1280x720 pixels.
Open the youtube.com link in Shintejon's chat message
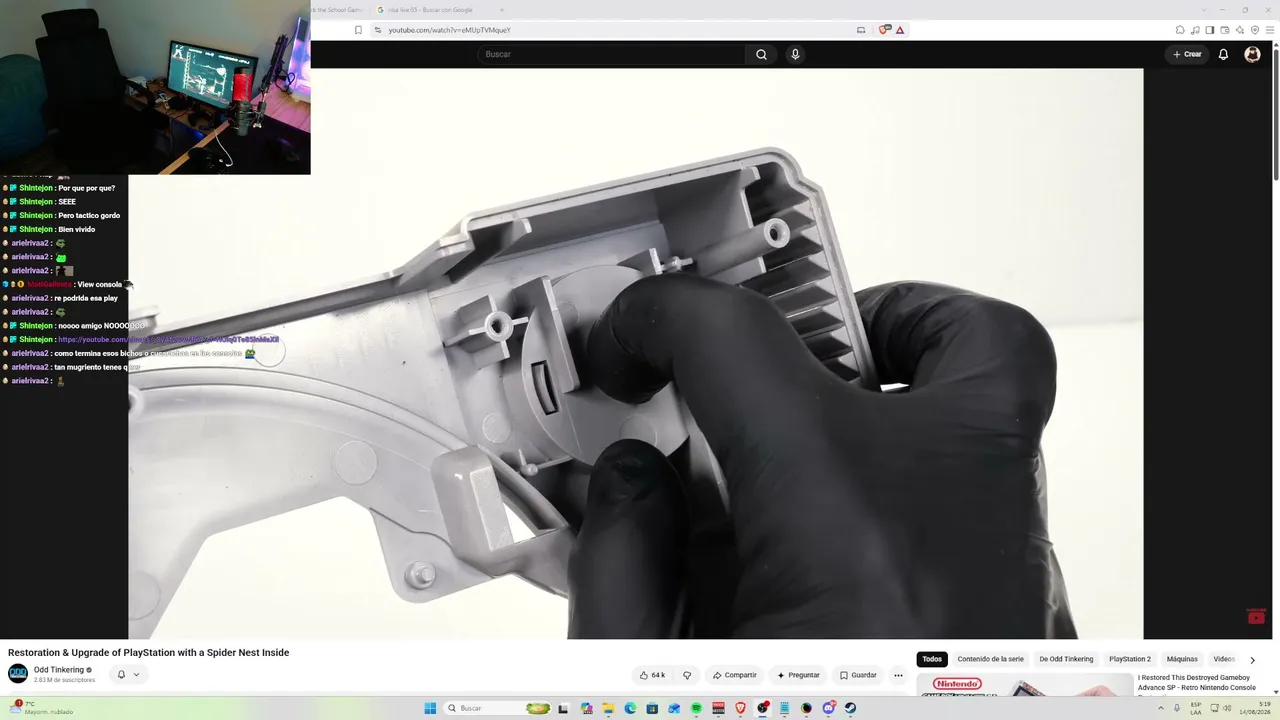[168, 339]
